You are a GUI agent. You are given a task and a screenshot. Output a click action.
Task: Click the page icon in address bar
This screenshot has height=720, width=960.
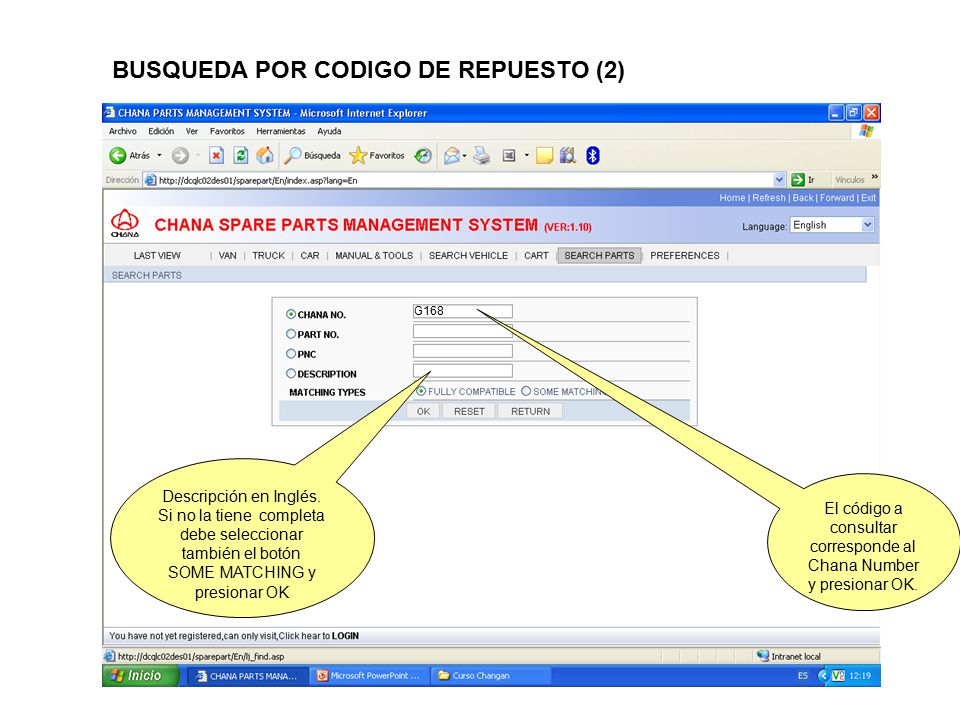point(151,180)
